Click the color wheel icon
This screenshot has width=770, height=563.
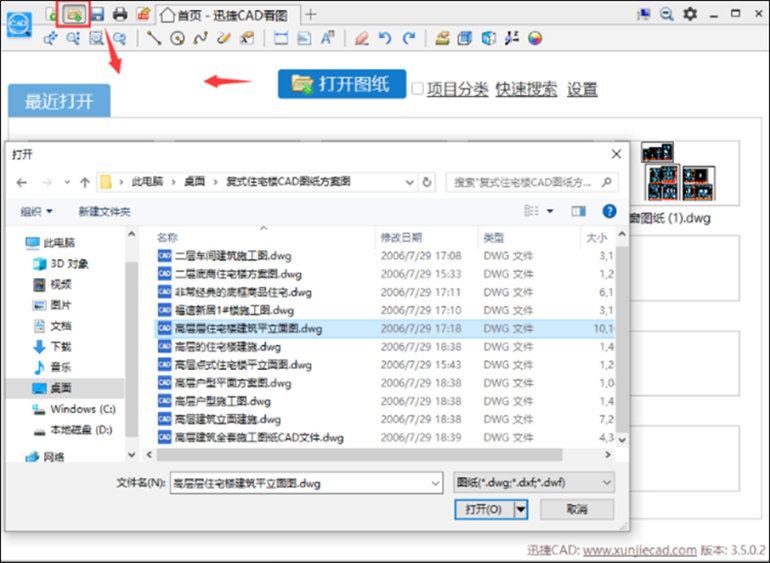pyautogui.click(x=535, y=38)
